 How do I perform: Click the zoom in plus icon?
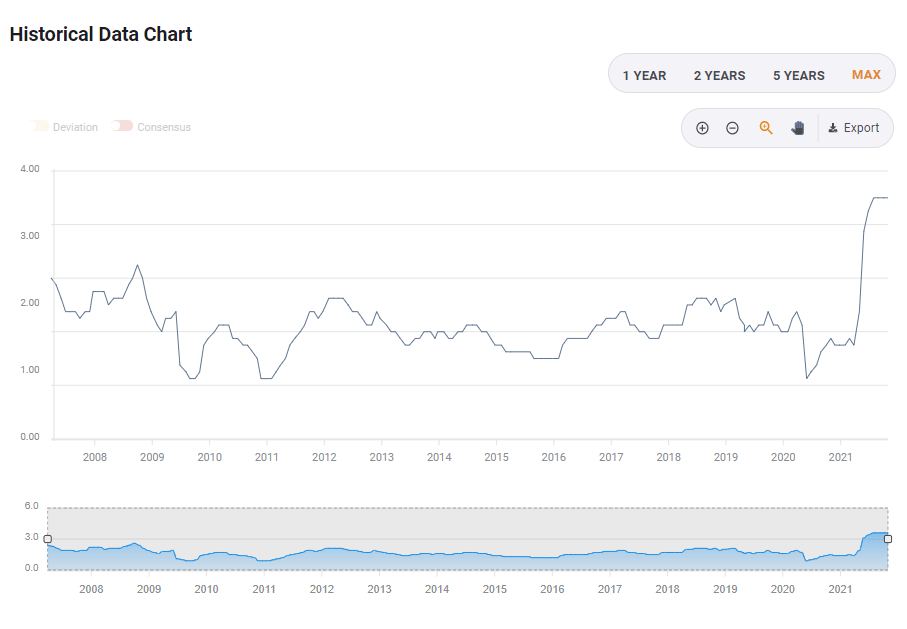[x=702, y=128]
